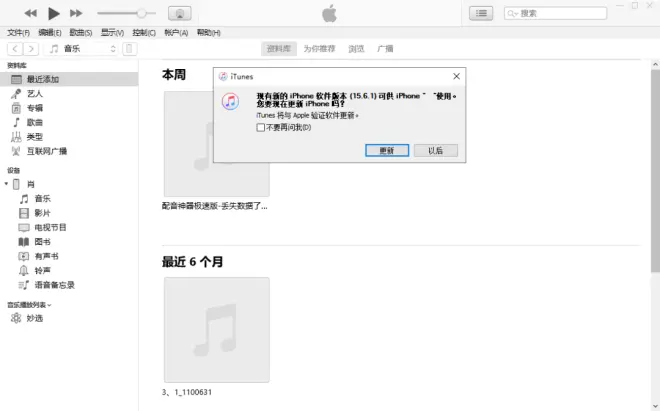Select the 肖 device entry
Image resolution: width=660 pixels, height=411 pixels.
tap(69, 184)
